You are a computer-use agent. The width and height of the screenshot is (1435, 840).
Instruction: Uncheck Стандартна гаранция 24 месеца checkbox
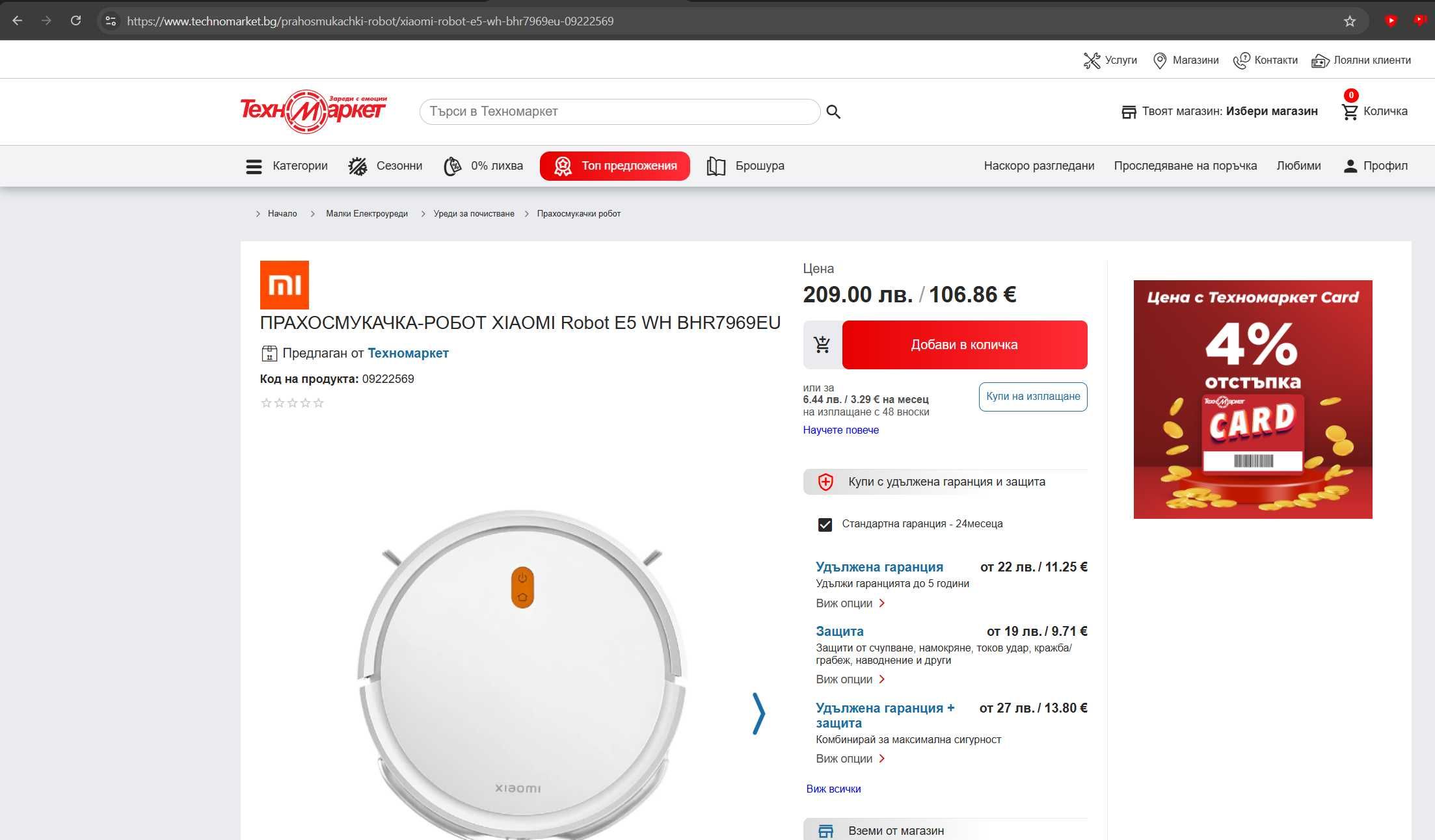pyautogui.click(x=825, y=524)
